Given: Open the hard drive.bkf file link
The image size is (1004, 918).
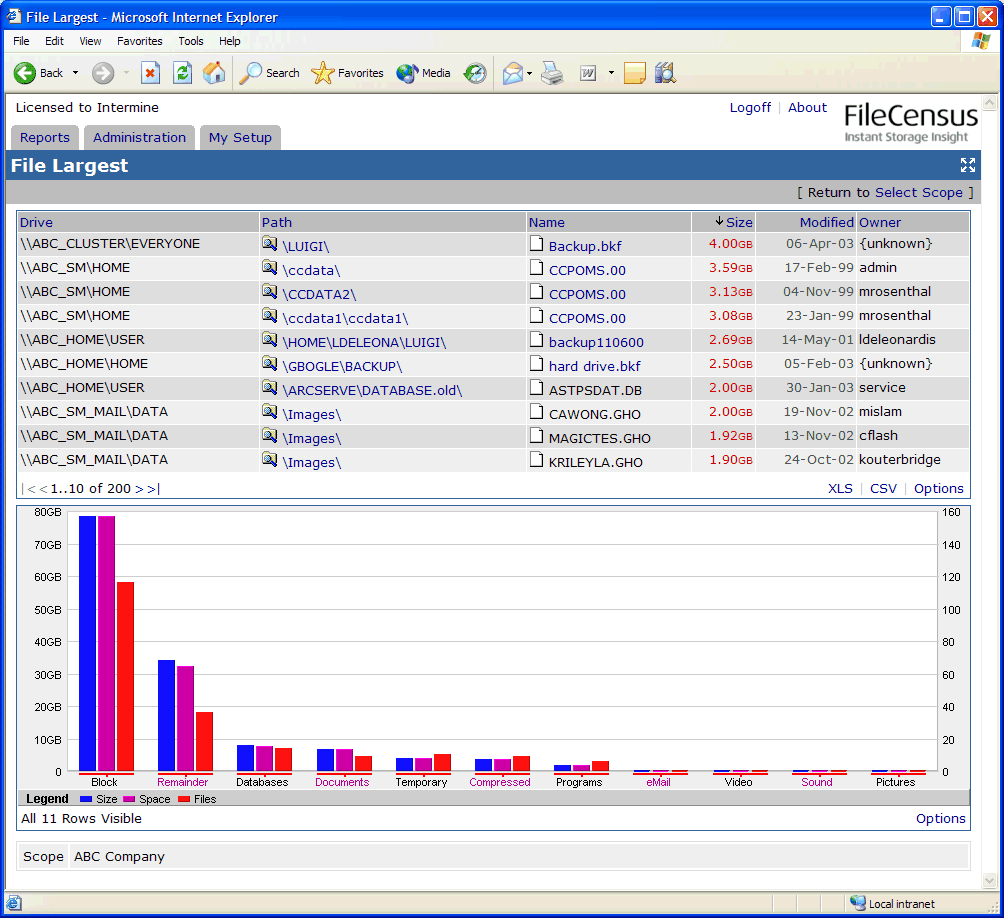Looking at the screenshot, I should (x=594, y=366).
